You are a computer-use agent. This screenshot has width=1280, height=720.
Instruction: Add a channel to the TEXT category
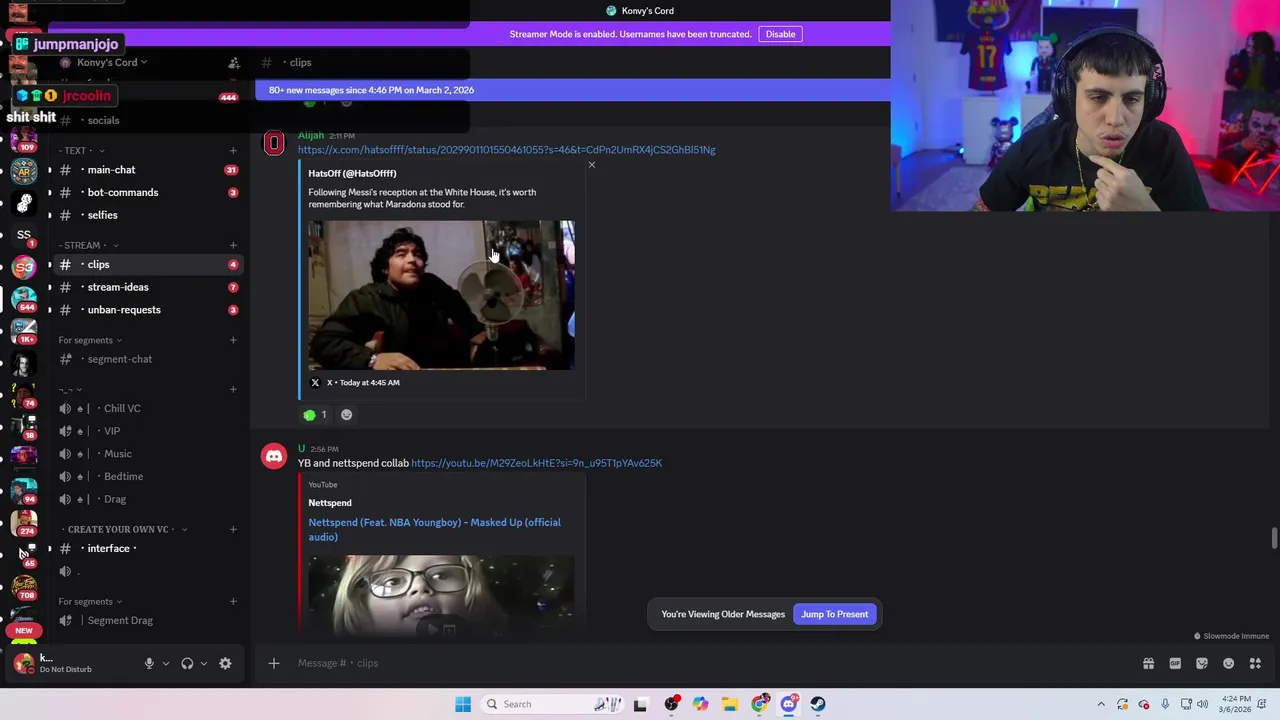click(233, 151)
